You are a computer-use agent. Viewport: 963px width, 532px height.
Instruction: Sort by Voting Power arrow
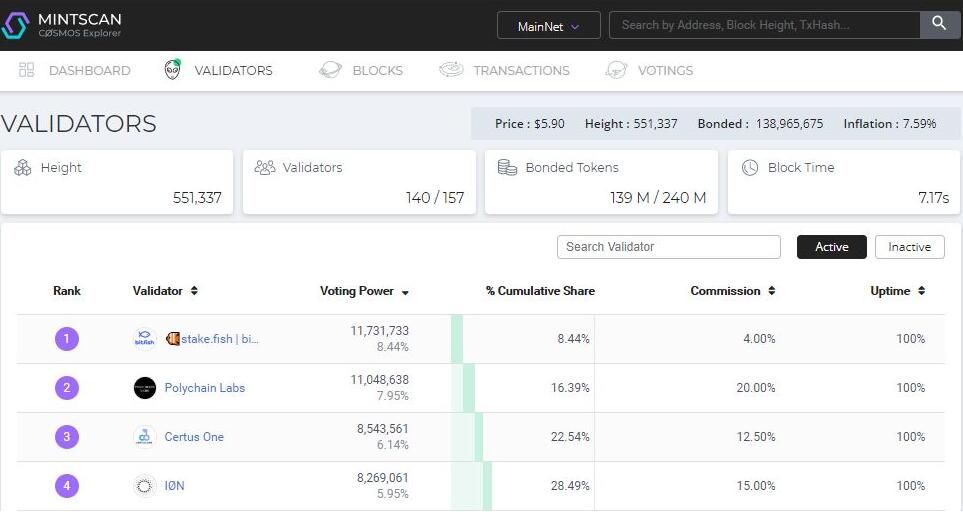pos(405,293)
